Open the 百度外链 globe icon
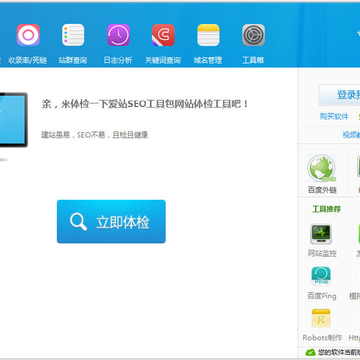This screenshot has height=360, width=360. coord(322,168)
